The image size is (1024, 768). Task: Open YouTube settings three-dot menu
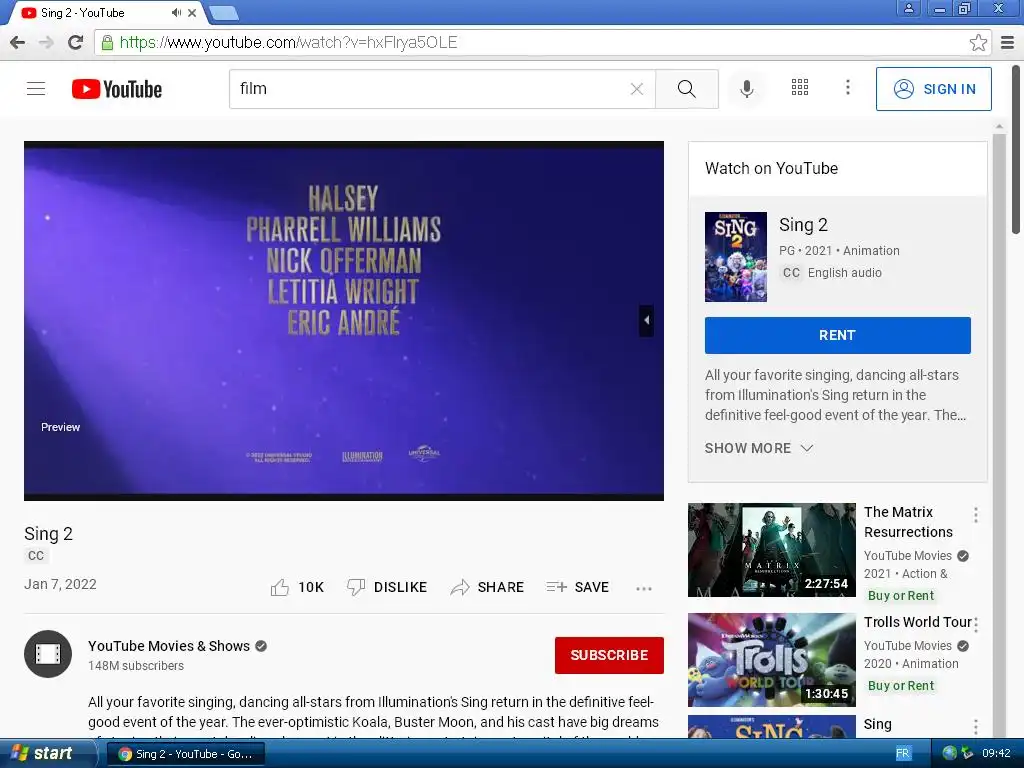pyautogui.click(x=848, y=88)
